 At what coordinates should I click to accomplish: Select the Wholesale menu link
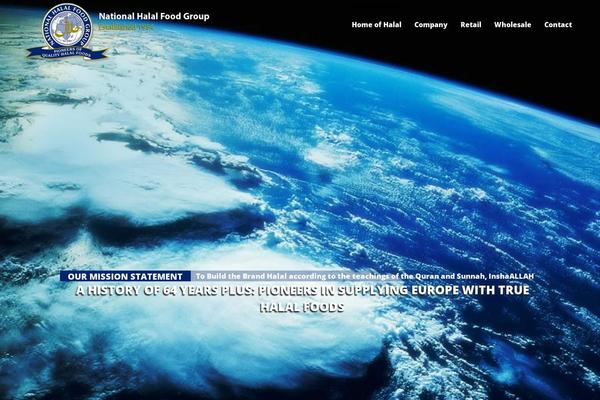pos(512,25)
